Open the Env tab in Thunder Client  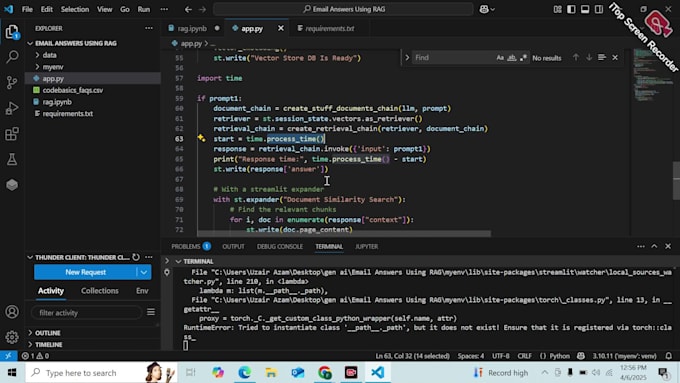point(142,291)
